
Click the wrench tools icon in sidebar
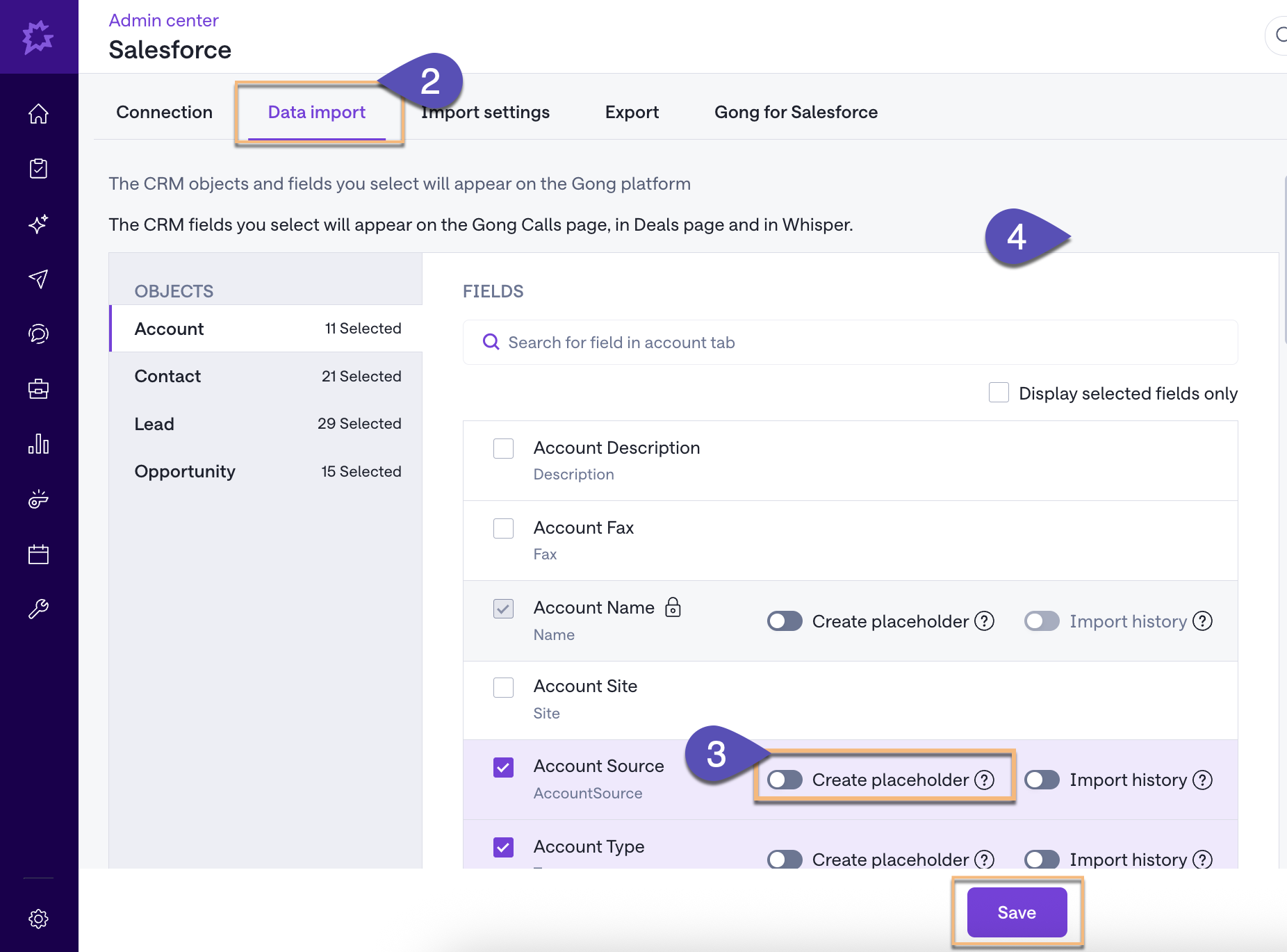[38, 609]
